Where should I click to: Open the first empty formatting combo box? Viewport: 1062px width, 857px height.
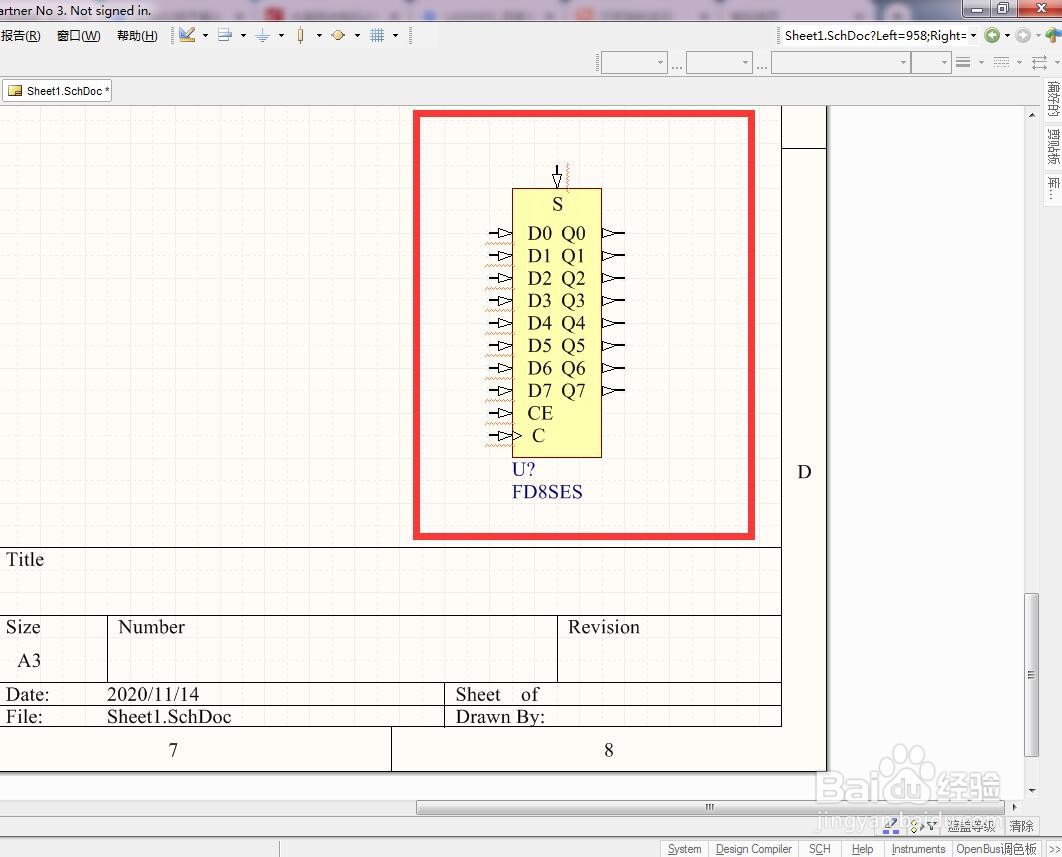pos(634,63)
